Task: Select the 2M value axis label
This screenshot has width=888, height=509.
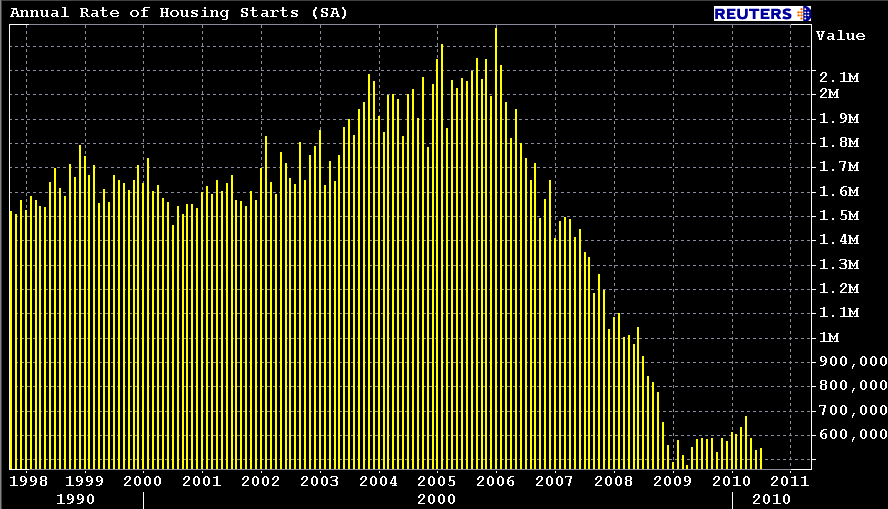Action: (828, 94)
